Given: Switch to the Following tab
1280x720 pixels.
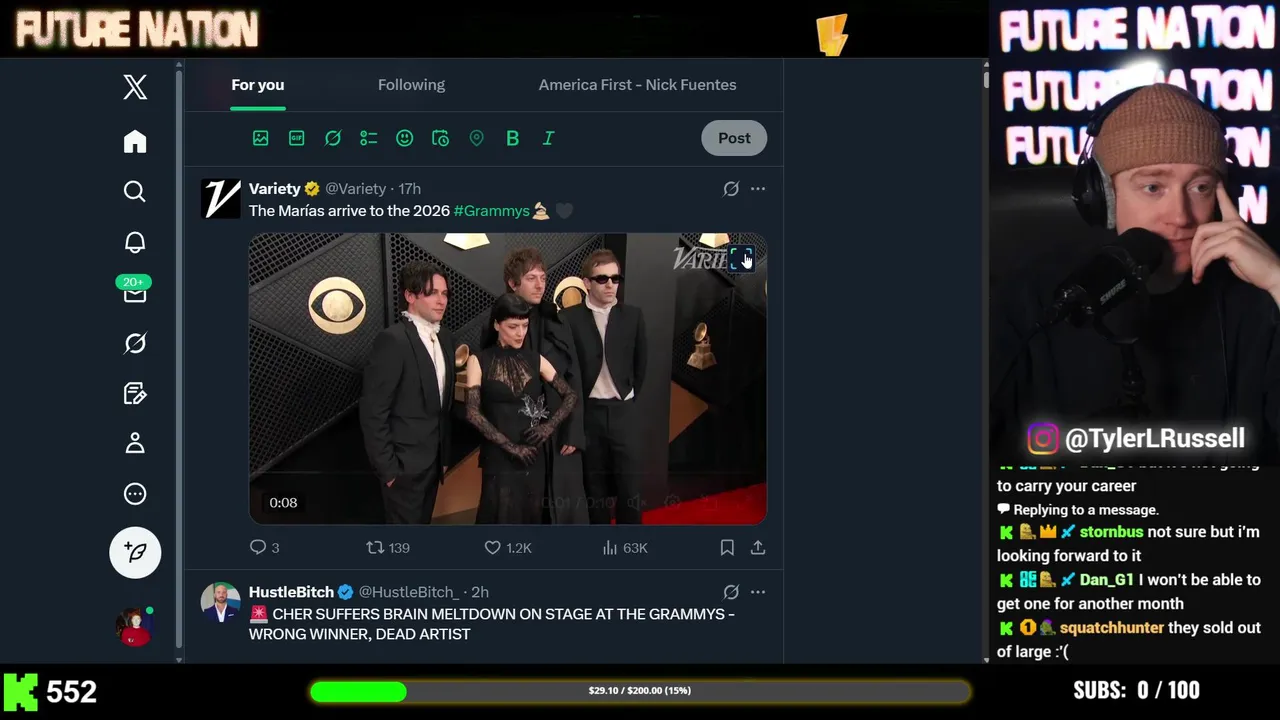Looking at the screenshot, I should click(x=411, y=85).
